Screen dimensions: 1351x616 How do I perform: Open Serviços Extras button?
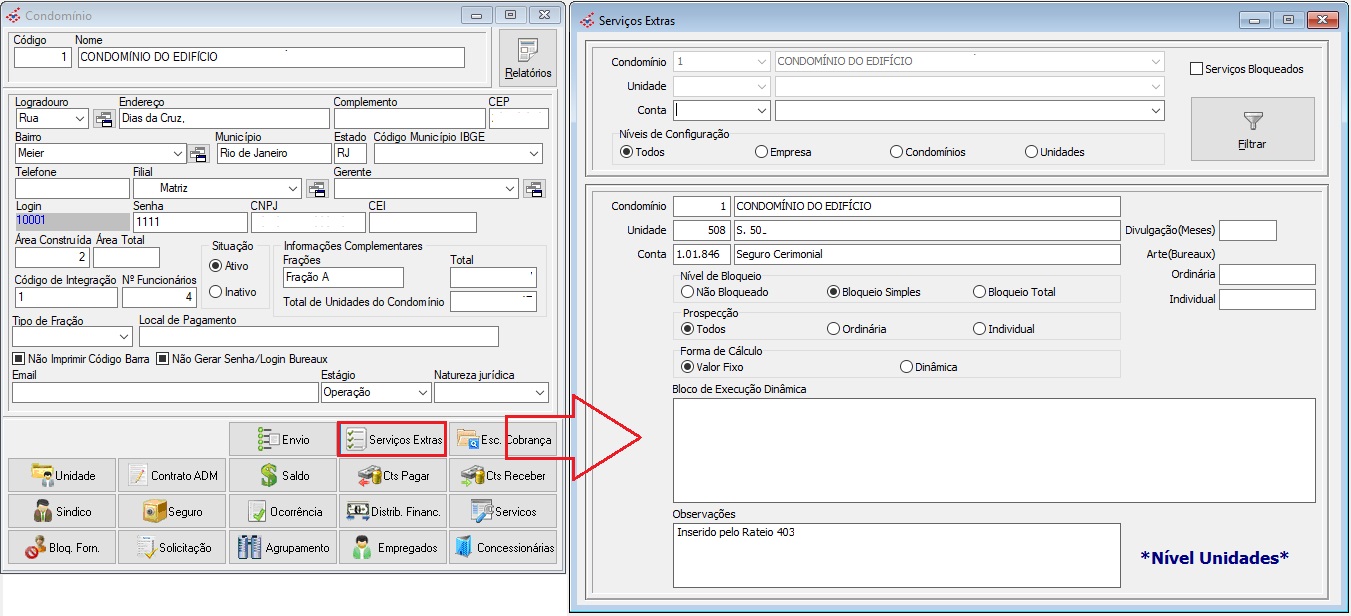click(x=393, y=440)
